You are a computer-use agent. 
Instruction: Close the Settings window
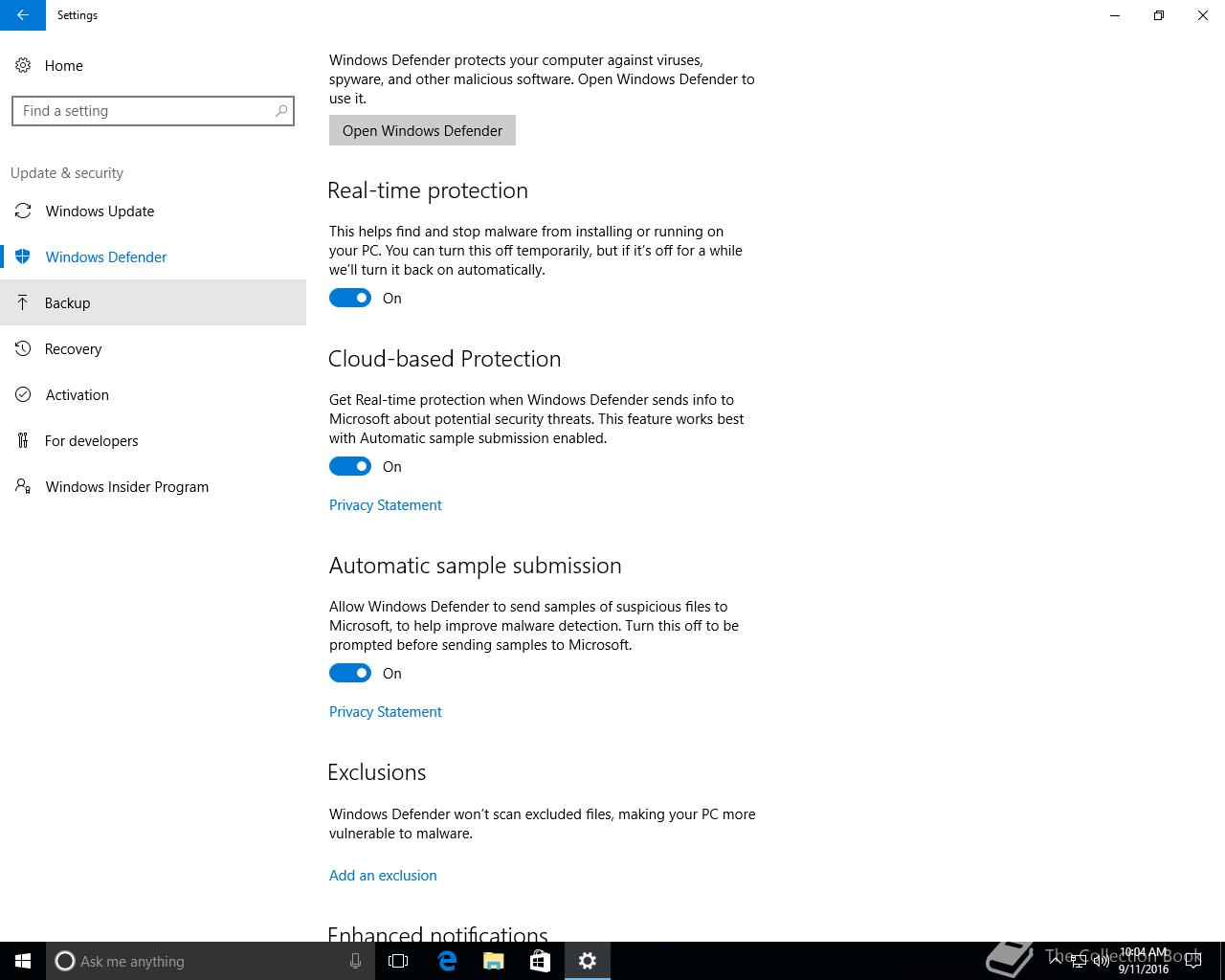pos(1203,15)
